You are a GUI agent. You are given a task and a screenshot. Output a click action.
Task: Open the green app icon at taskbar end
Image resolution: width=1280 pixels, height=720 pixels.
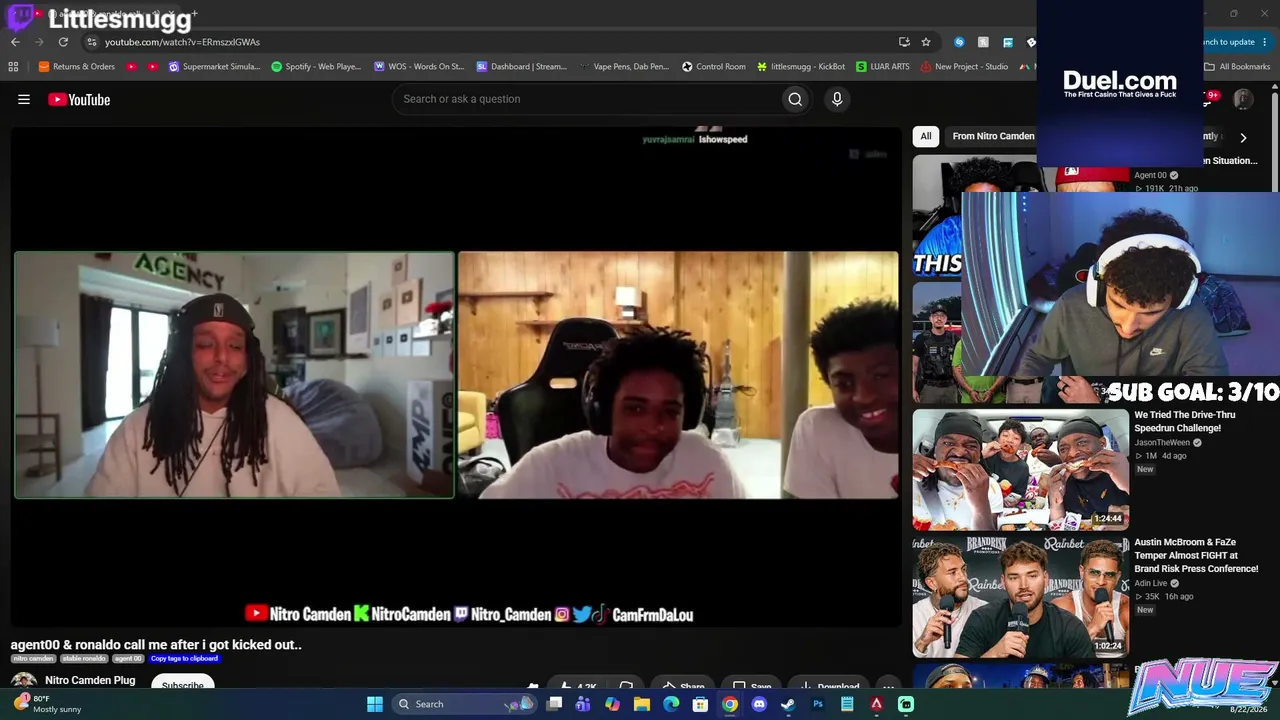tap(905, 704)
